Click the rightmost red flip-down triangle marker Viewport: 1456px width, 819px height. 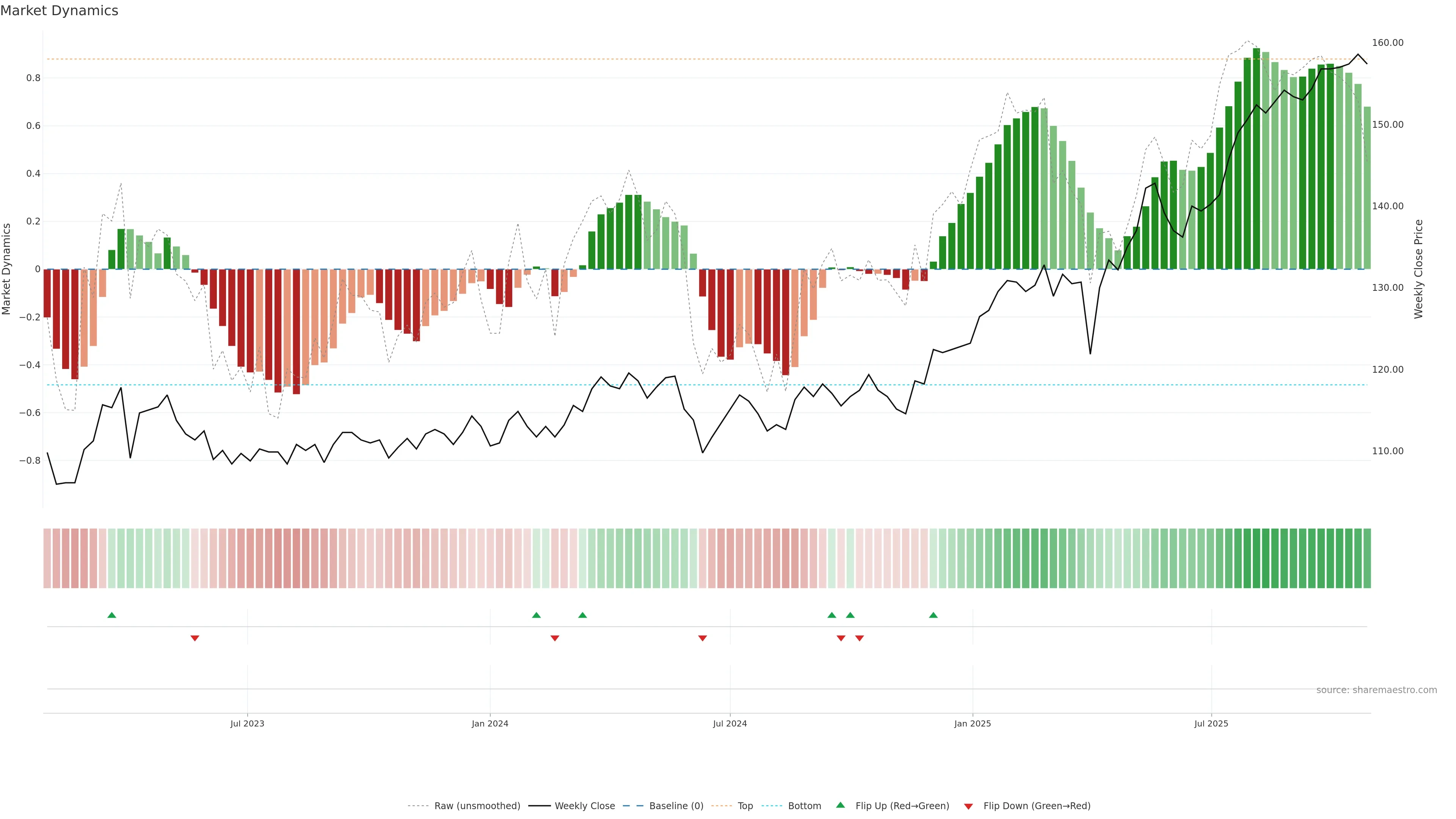(x=859, y=638)
